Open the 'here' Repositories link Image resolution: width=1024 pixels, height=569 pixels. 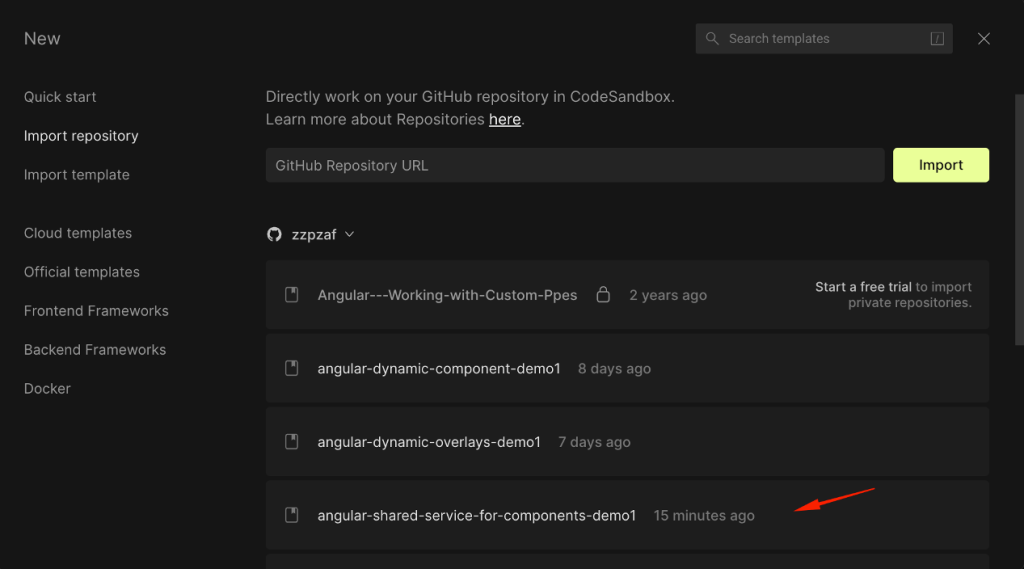[x=505, y=120]
